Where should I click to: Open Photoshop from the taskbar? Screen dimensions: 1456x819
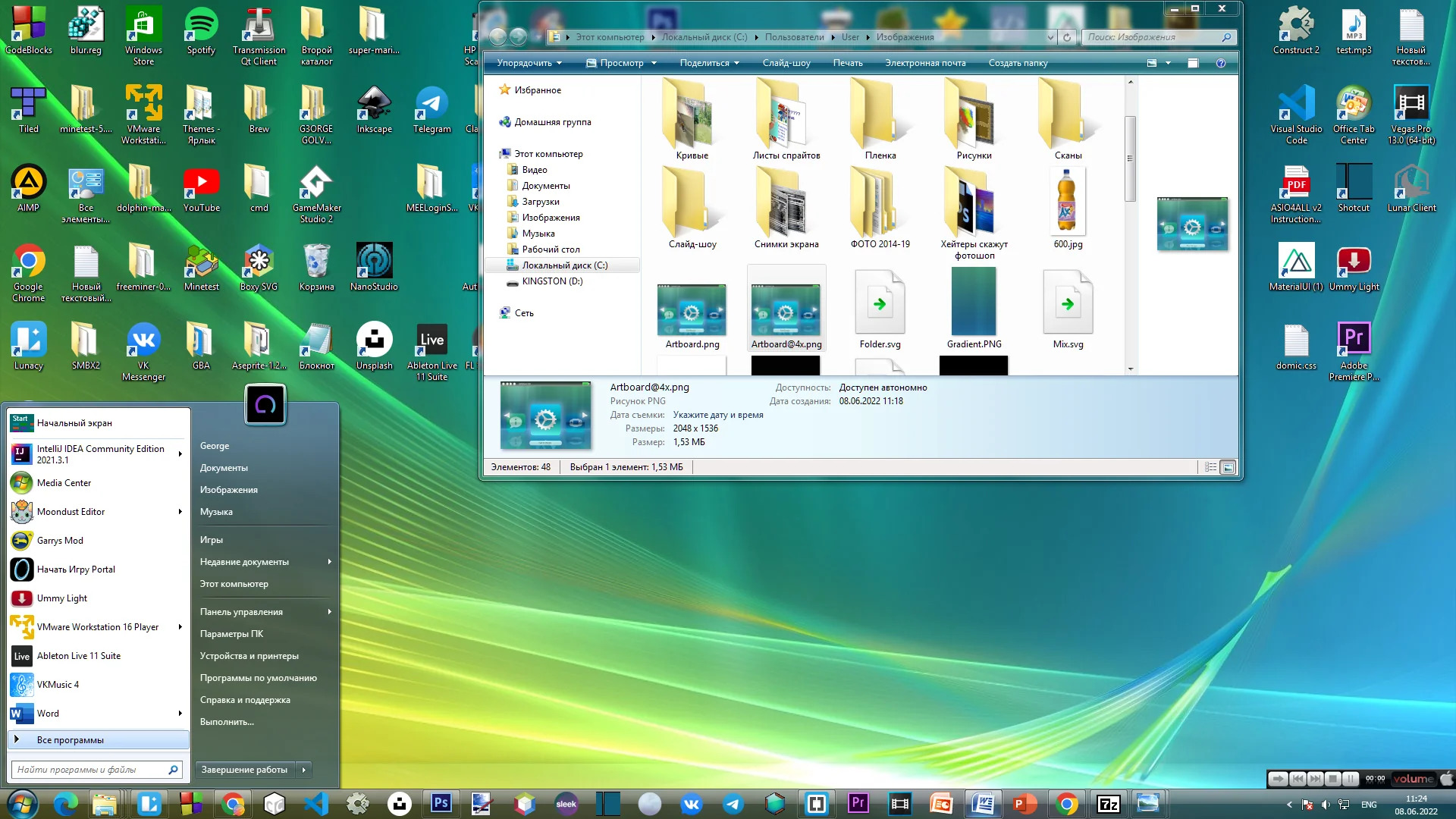coord(441,803)
